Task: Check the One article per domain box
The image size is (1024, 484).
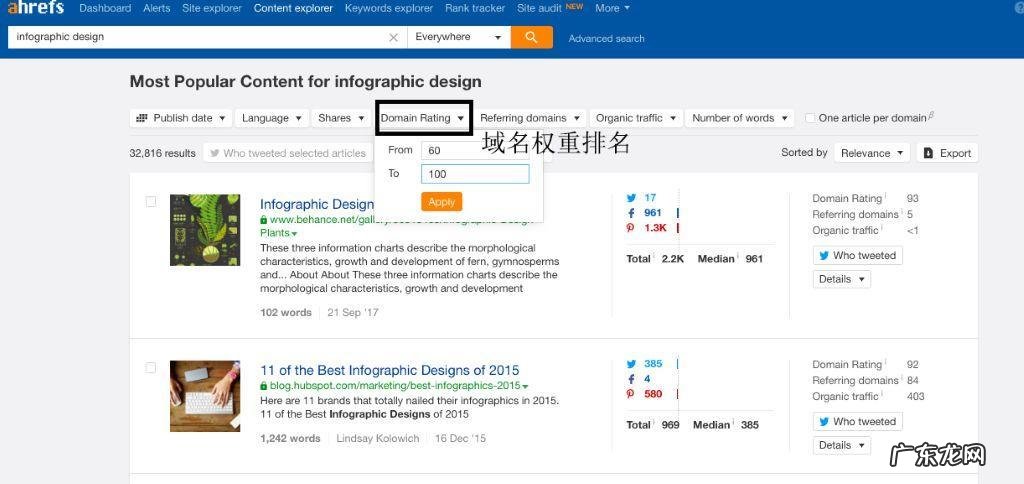Action: pyautogui.click(x=811, y=118)
